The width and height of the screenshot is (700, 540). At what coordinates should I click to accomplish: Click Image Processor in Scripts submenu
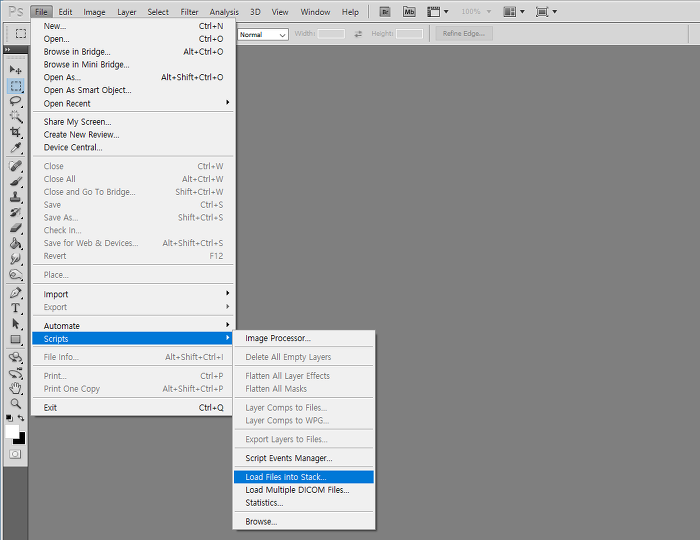pos(278,338)
